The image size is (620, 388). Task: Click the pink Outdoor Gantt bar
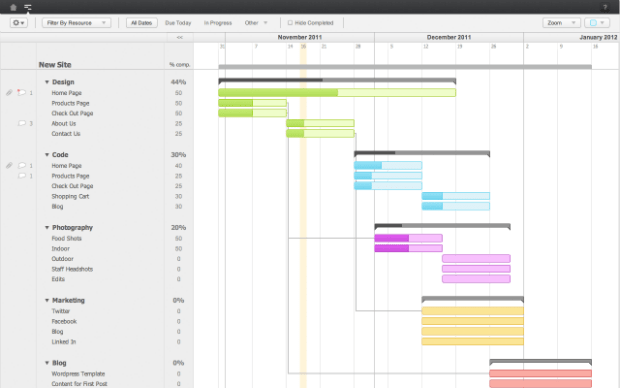(x=476, y=259)
